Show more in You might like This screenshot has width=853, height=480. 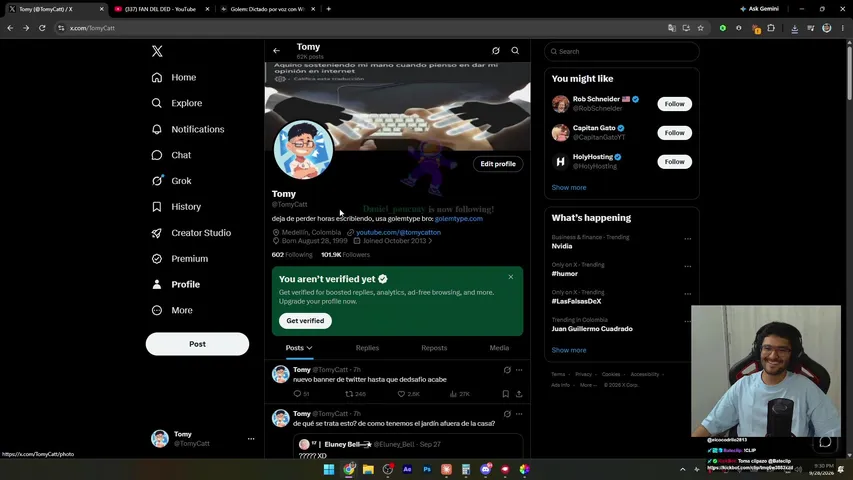click(568, 187)
